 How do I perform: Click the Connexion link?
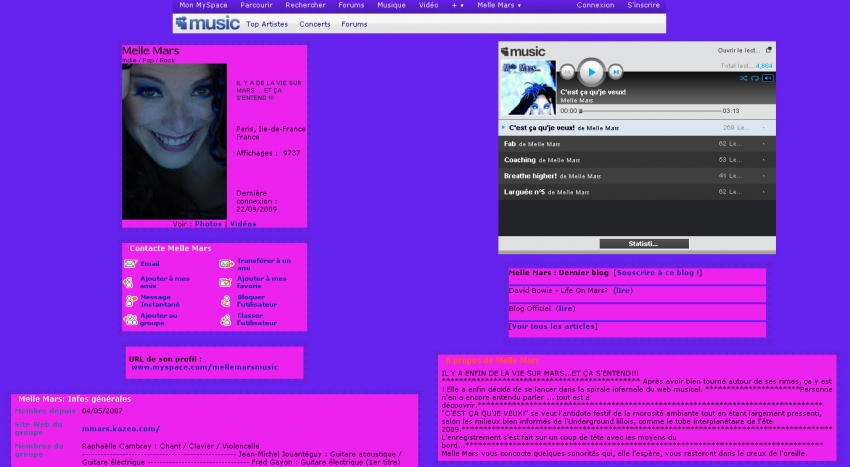click(x=595, y=5)
